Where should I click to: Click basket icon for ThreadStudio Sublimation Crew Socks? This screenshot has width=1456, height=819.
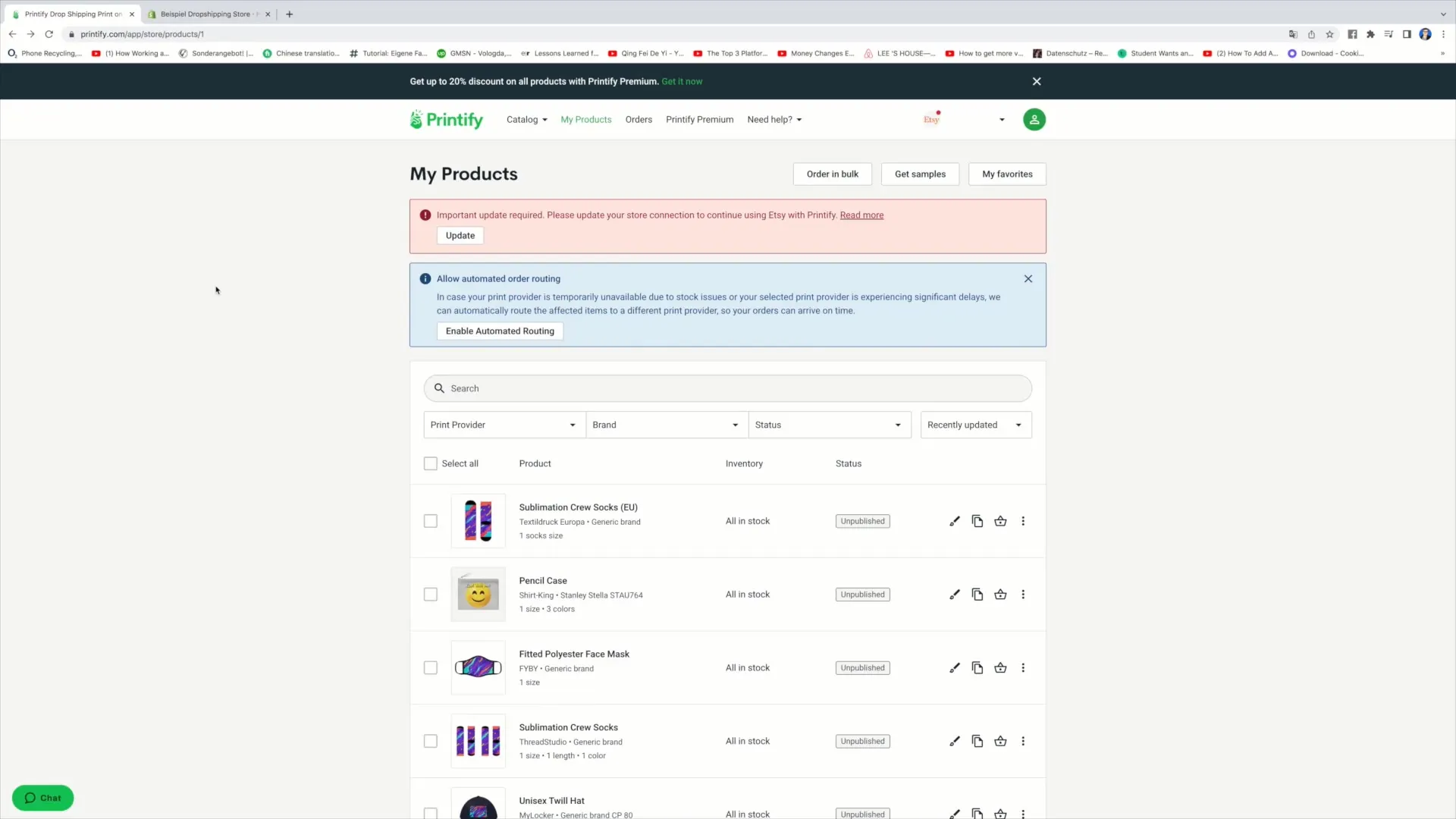[1000, 741]
